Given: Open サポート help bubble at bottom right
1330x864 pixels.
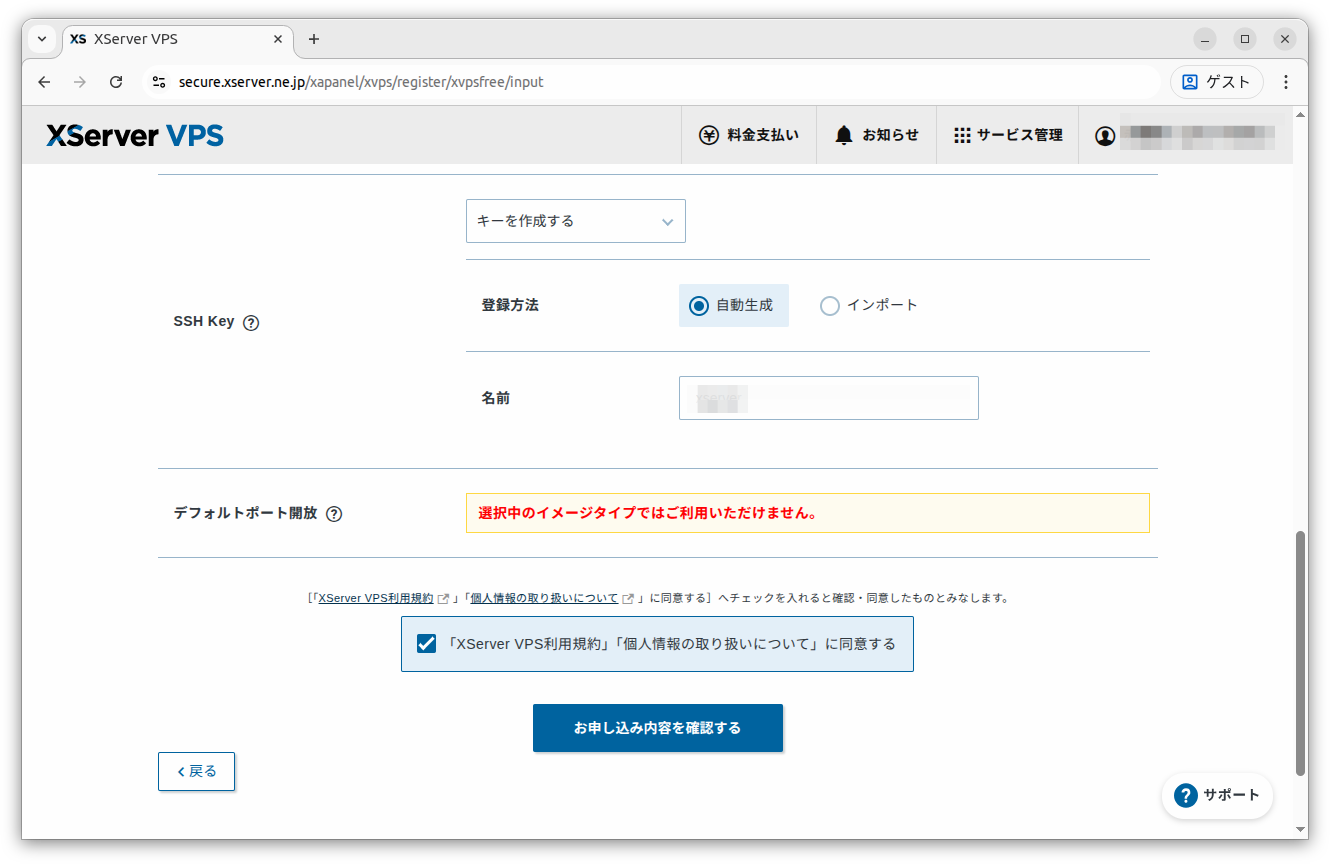Looking at the screenshot, I should pos(1216,795).
